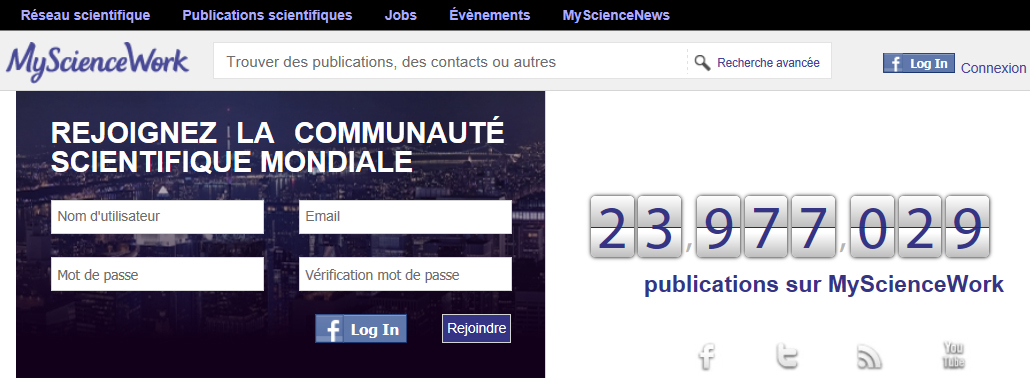The image size is (1030, 378).
Task: Open MyScienceNews menu item
Action: tap(616, 15)
